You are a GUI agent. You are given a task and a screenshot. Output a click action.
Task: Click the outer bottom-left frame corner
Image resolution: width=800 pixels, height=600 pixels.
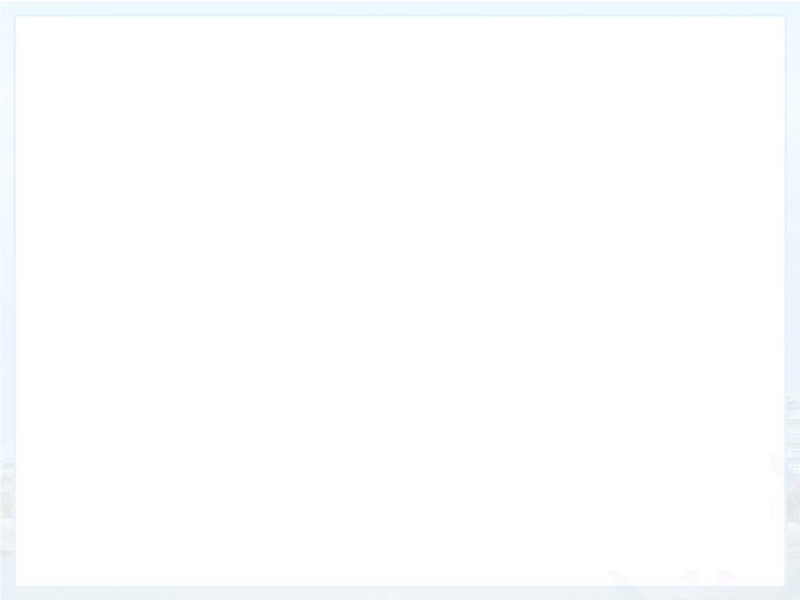pyautogui.click(x=4, y=596)
